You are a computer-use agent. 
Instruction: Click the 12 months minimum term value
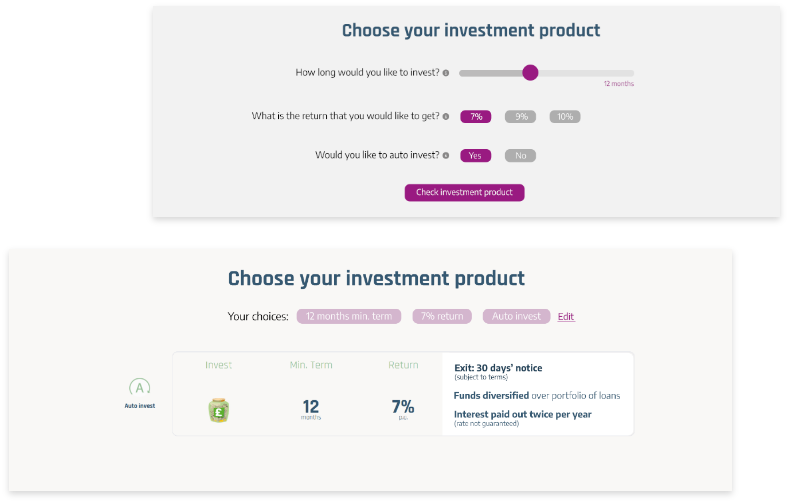(x=310, y=408)
